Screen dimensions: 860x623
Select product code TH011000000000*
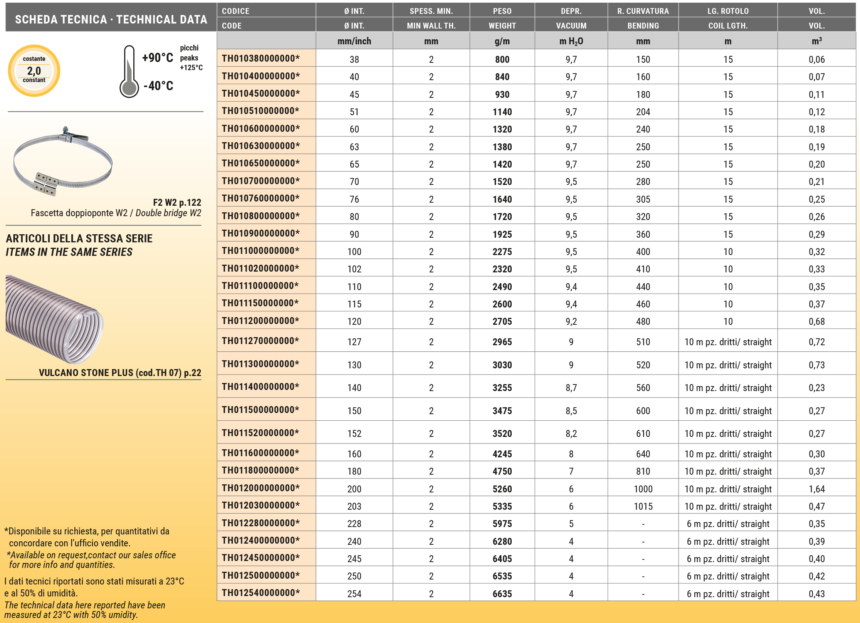coord(260,251)
